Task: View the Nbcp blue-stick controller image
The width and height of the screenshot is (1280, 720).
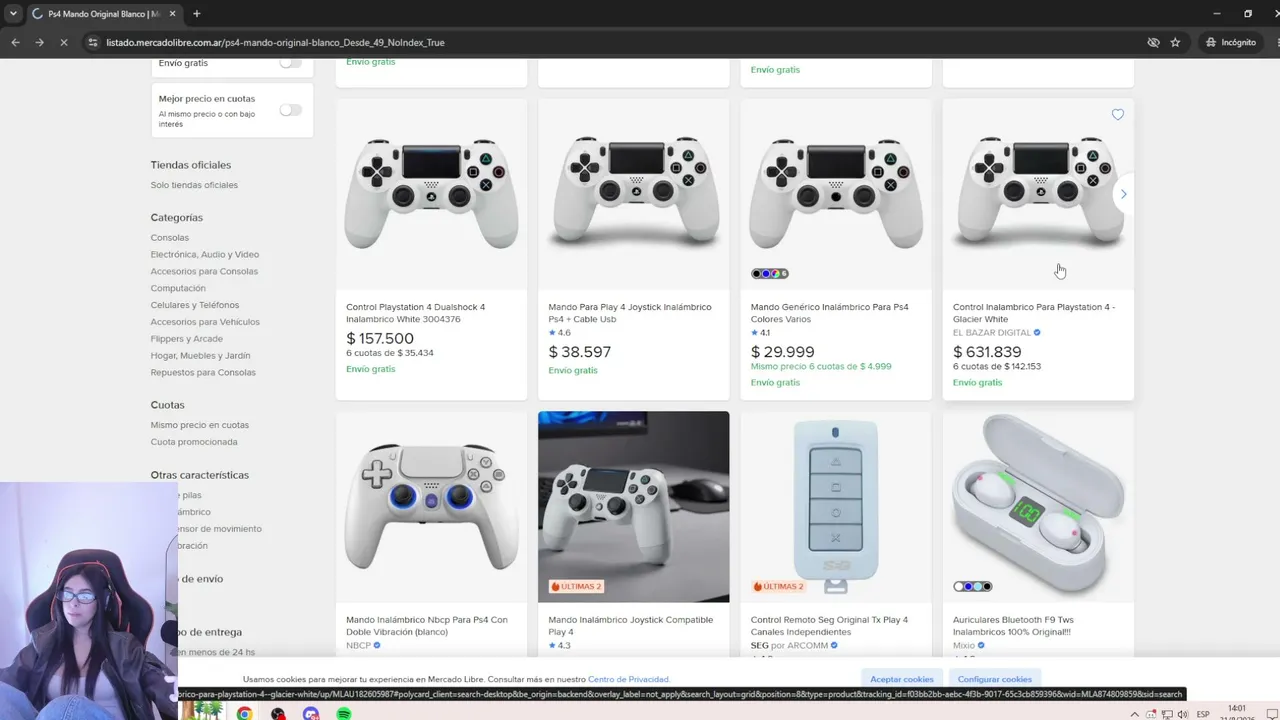Action: 431,507
